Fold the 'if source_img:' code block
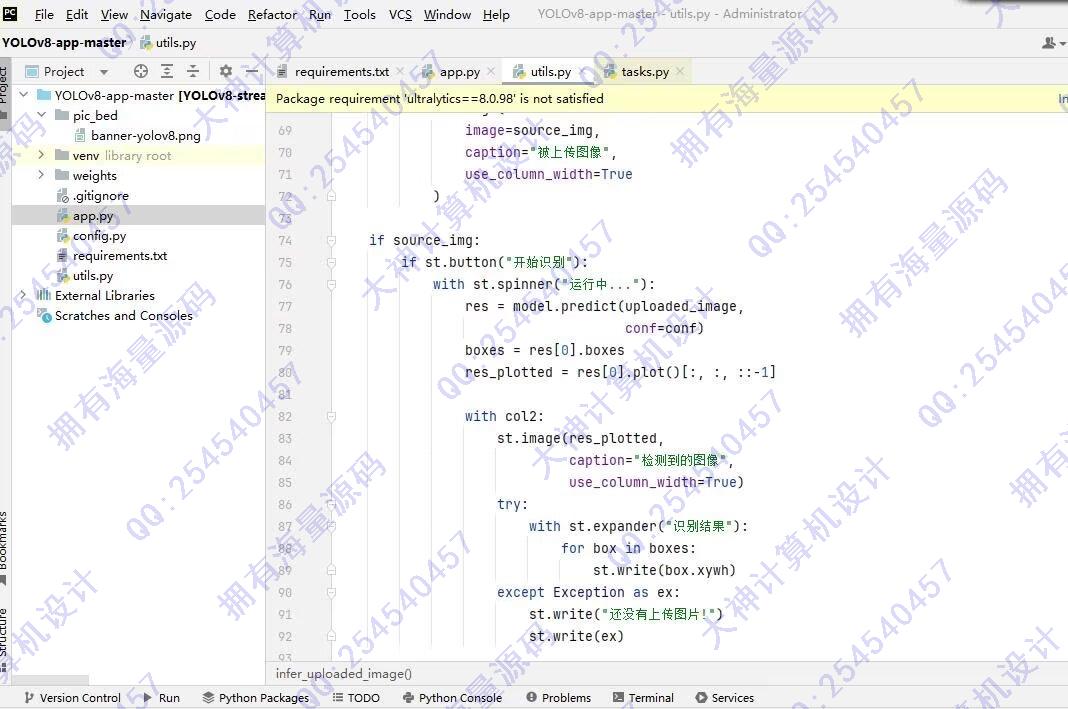This screenshot has width=1068, height=709. pos(332,240)
